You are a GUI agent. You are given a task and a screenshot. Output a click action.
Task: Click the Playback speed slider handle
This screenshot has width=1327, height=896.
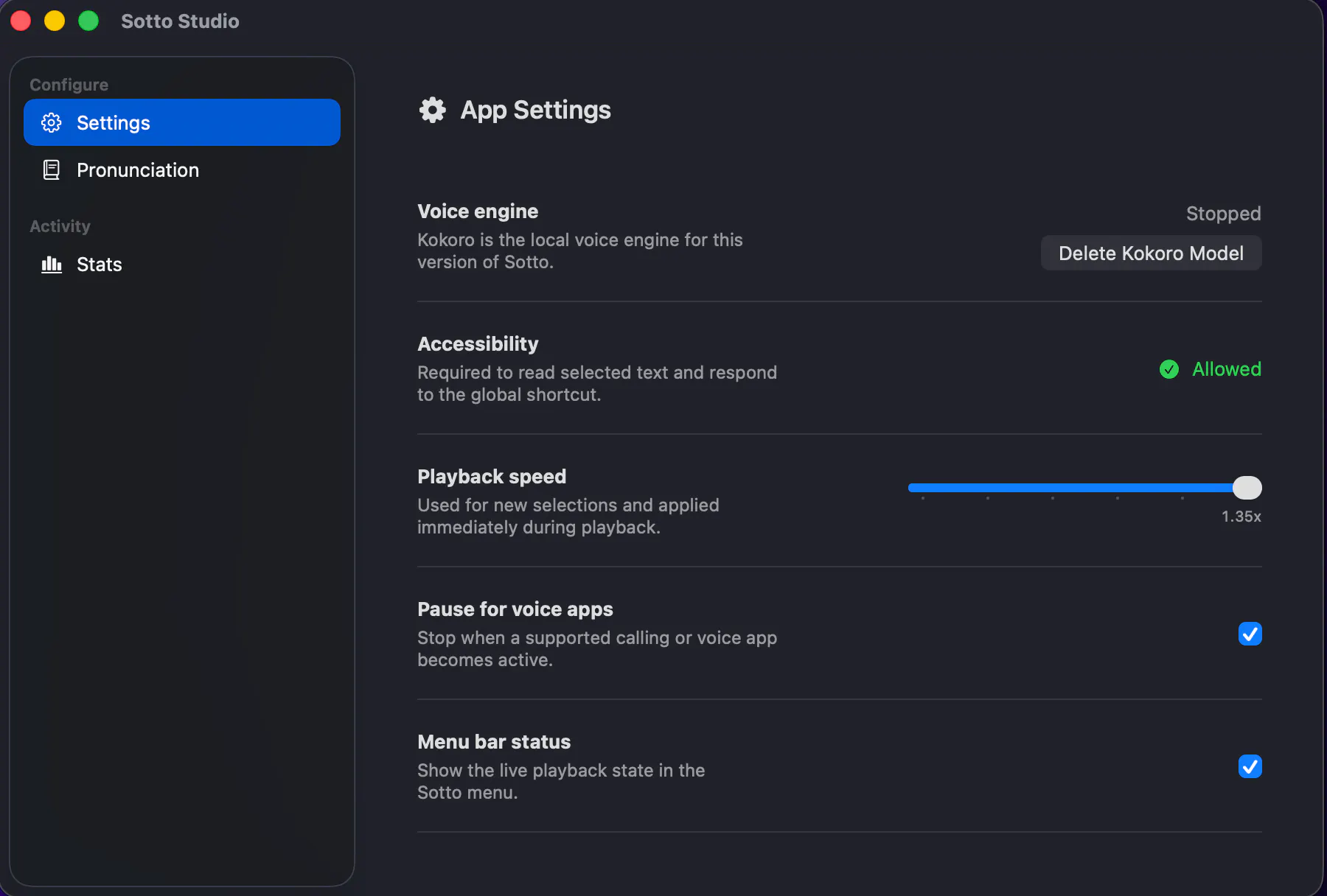pyautogui.click(x=1247, y=487)
